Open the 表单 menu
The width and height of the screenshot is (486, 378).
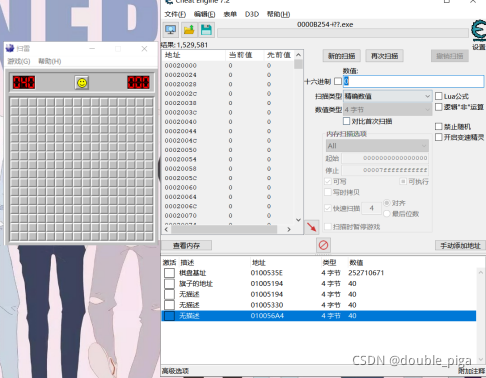coord(230,14)
